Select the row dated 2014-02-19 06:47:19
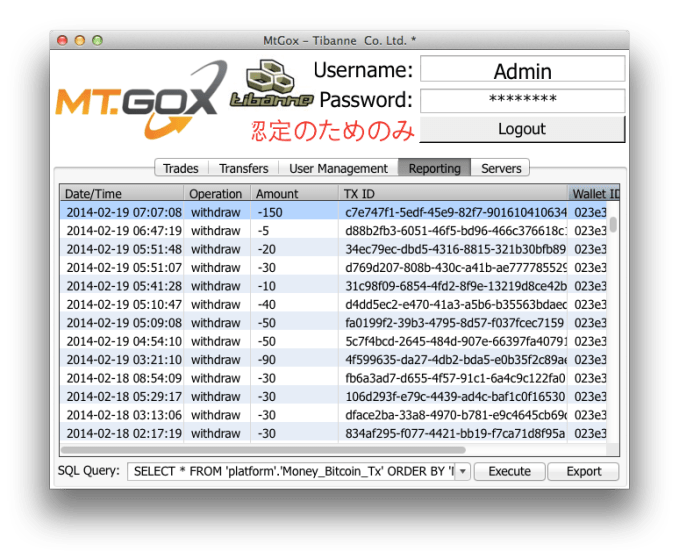This screenshot has height=558, width=679. (333, 231)
